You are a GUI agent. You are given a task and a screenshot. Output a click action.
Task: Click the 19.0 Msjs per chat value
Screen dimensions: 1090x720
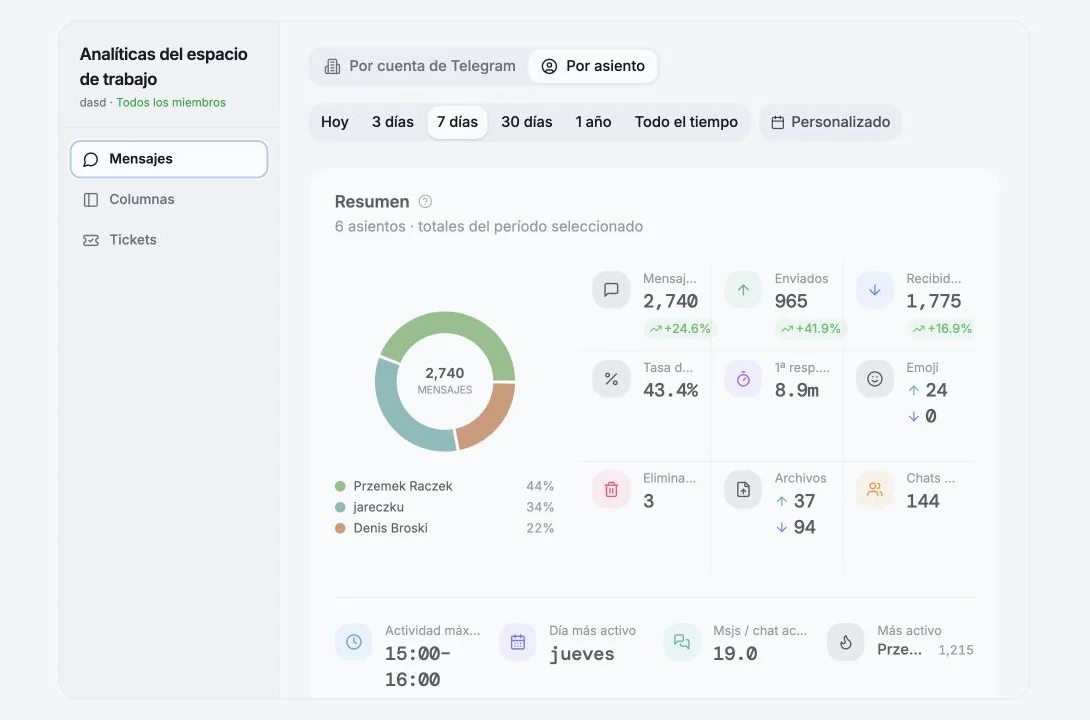[x=735, y=653]
